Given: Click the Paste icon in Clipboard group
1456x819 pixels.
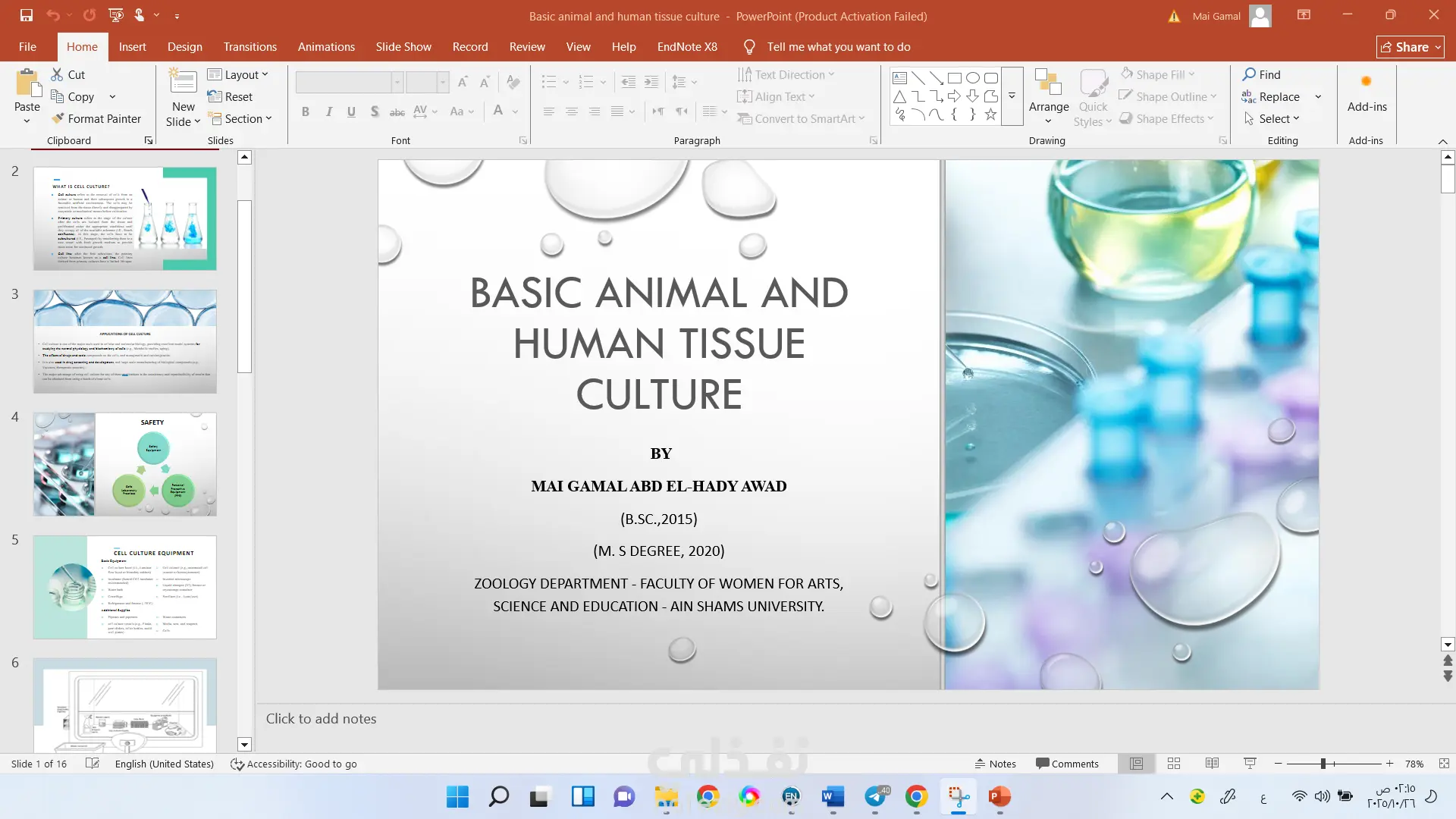Looking at the screenshot, I should point(27,84).
